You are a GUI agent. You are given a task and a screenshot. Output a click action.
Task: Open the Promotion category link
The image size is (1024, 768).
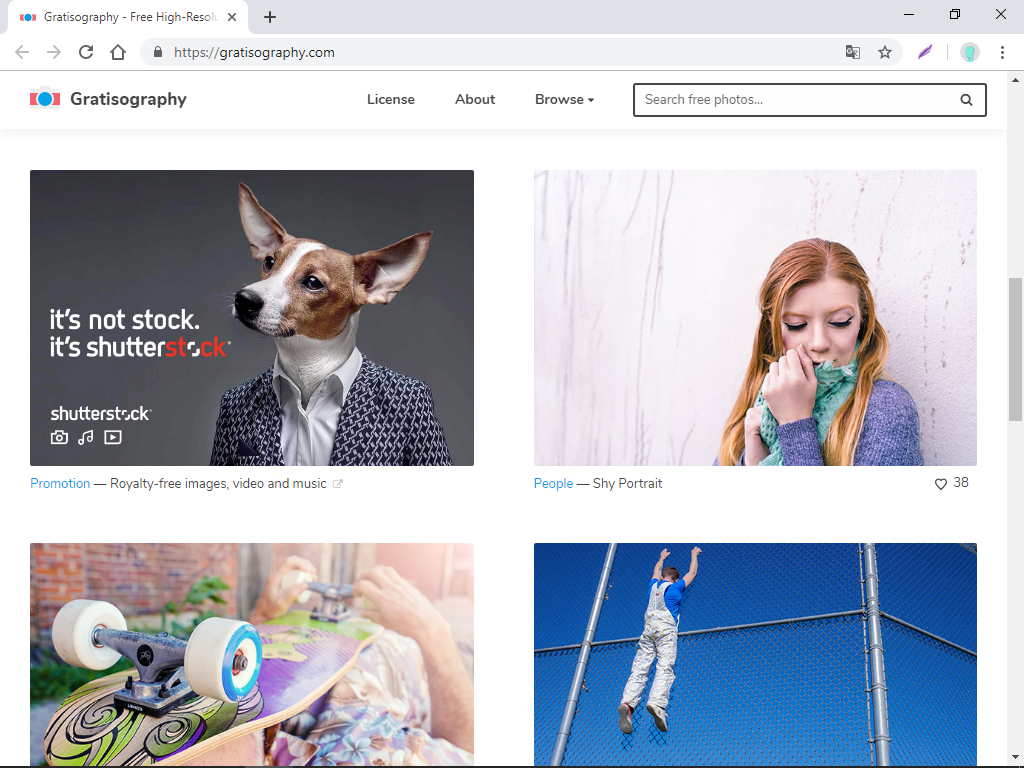click(60, 483)
